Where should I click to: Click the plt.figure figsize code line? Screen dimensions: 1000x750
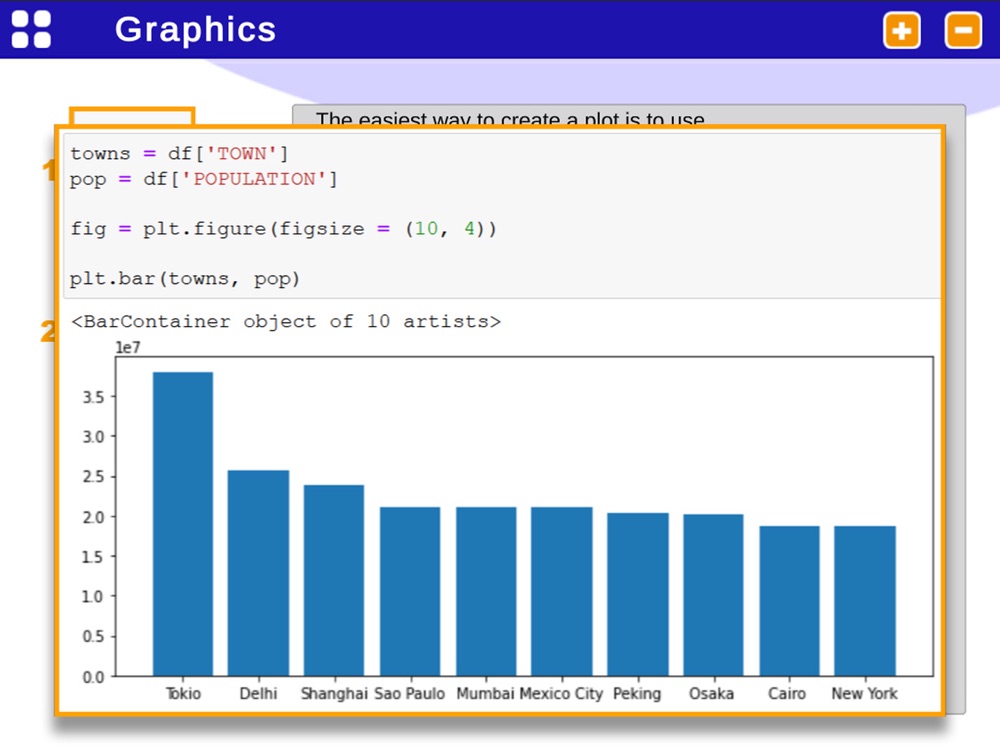tap(283, 229)
